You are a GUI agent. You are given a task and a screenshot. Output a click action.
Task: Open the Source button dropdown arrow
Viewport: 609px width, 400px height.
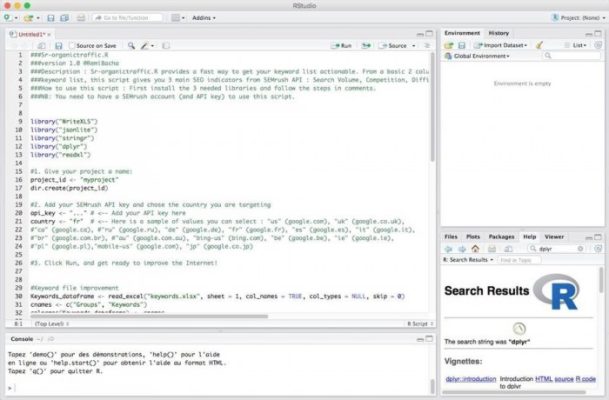point(414,46)
